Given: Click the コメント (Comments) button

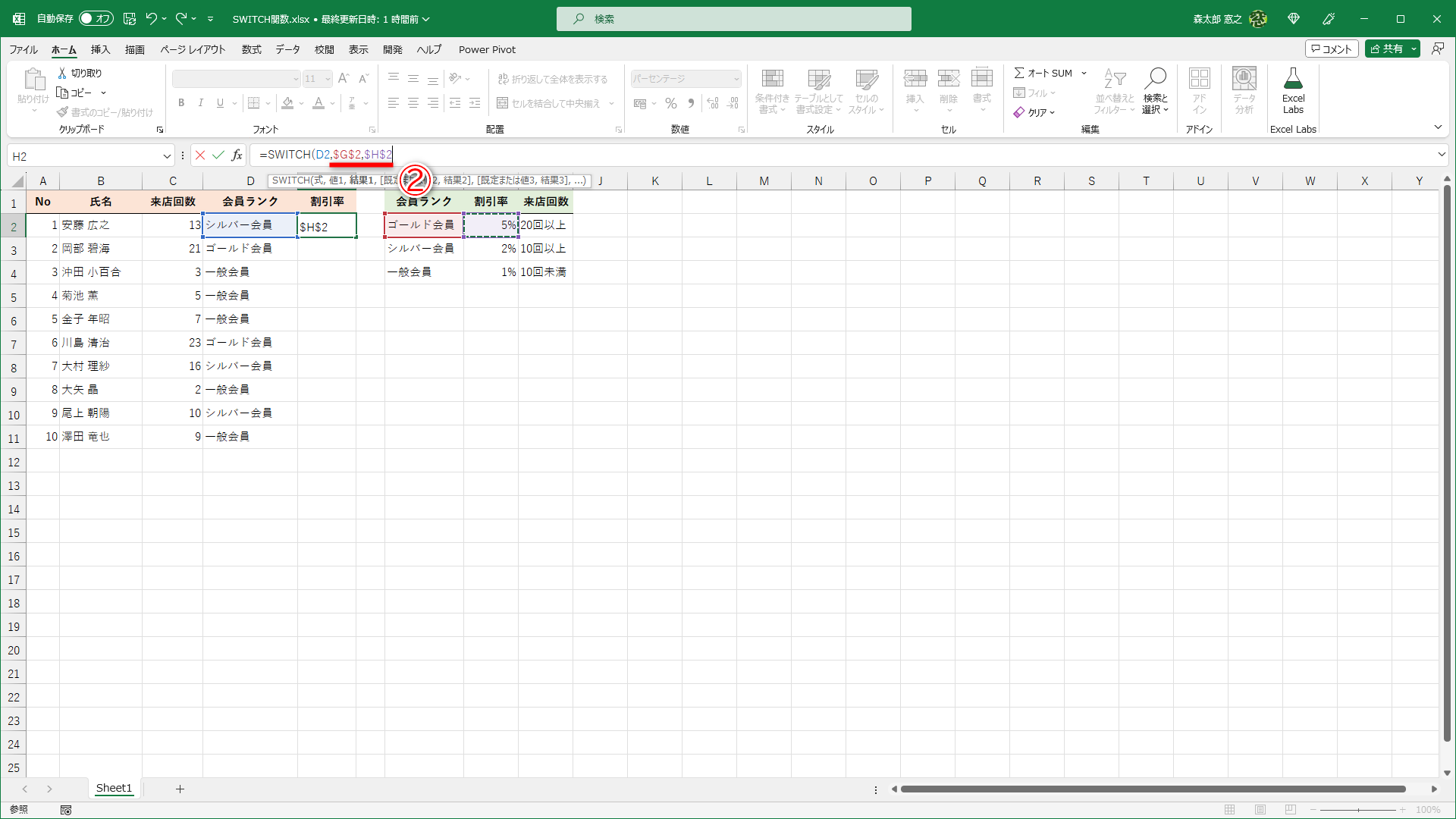Looking at the screenshot, I should click(x=1332, y=49).
